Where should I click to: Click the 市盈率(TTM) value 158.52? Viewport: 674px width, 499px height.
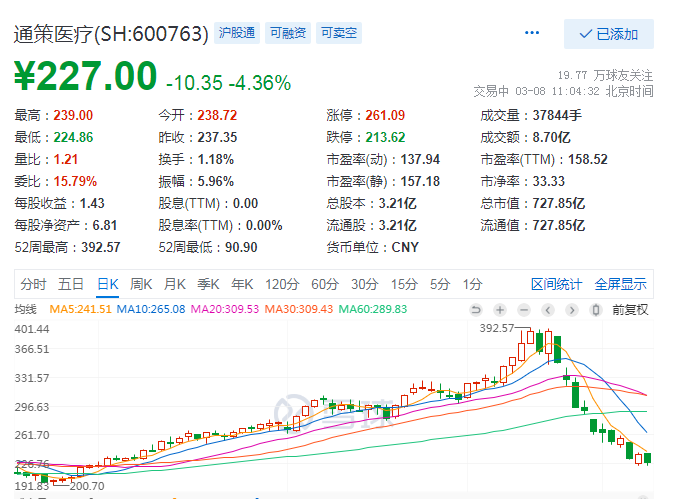[588, 159]
